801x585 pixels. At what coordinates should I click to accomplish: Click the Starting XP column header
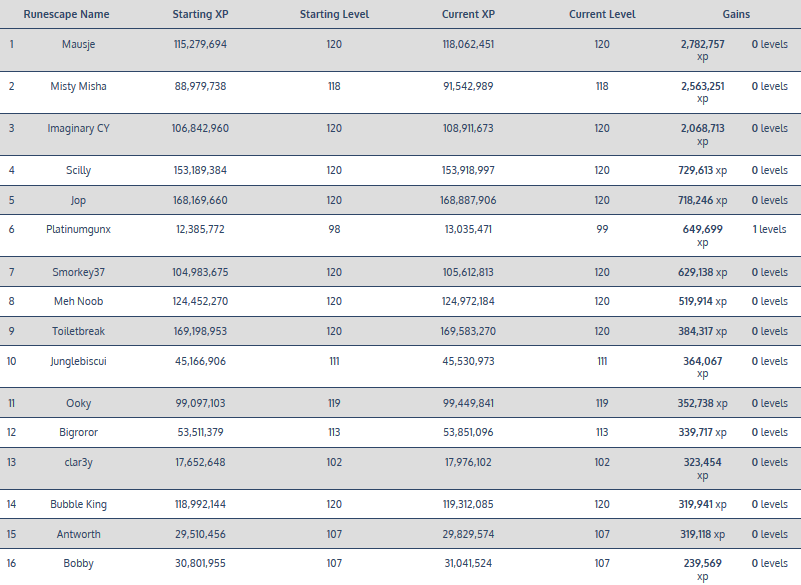[200, 15]
